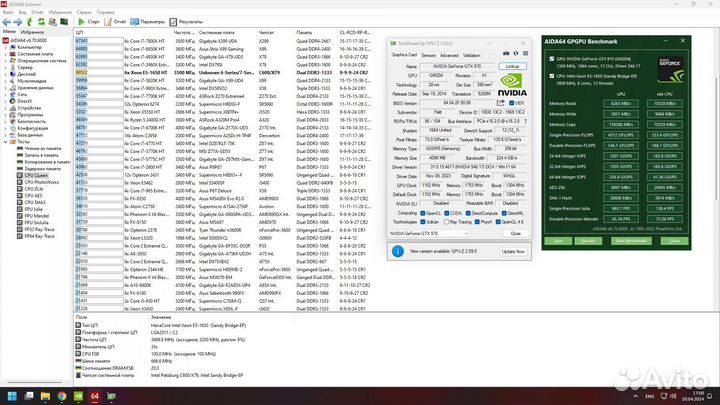Toggle the CUDA checkbox in GPU-Z
Image resolution: width=720 pixels, height=405 pixels.
click(447, 213)
